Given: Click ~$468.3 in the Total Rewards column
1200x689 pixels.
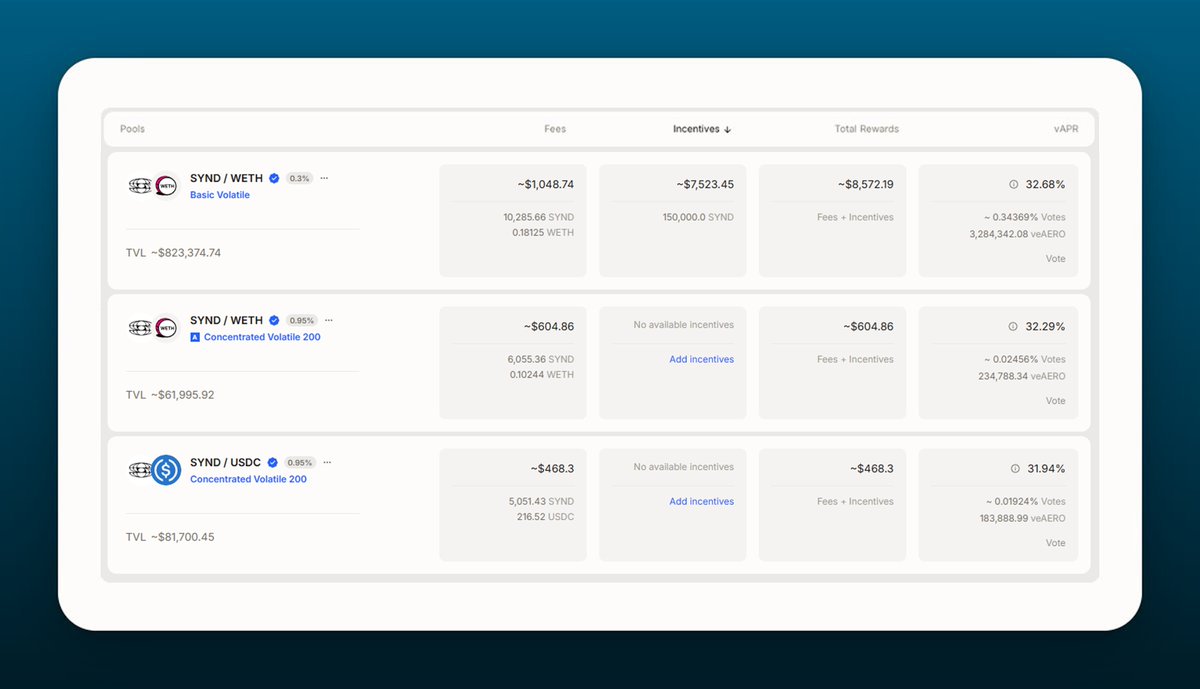Looking at the screenshot, I should pos(872,469).
